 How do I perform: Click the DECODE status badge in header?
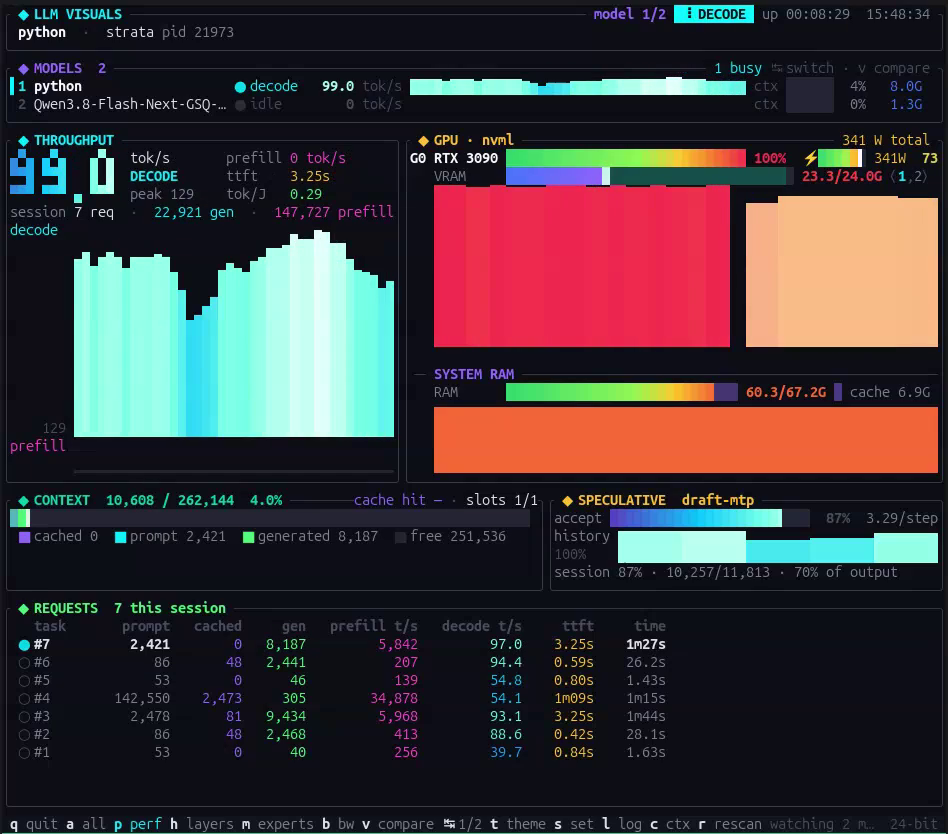point(714,14)
